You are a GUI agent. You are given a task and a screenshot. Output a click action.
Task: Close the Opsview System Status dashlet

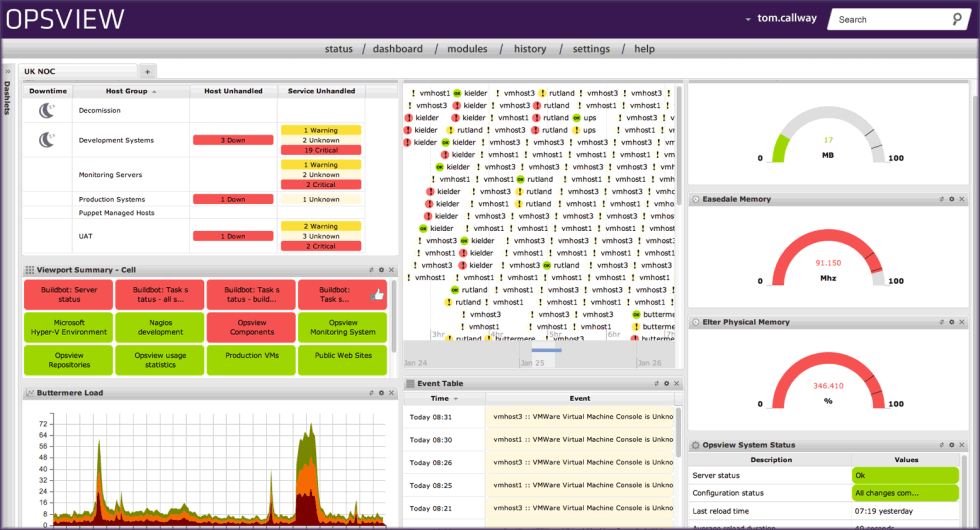tap(962, 445)
